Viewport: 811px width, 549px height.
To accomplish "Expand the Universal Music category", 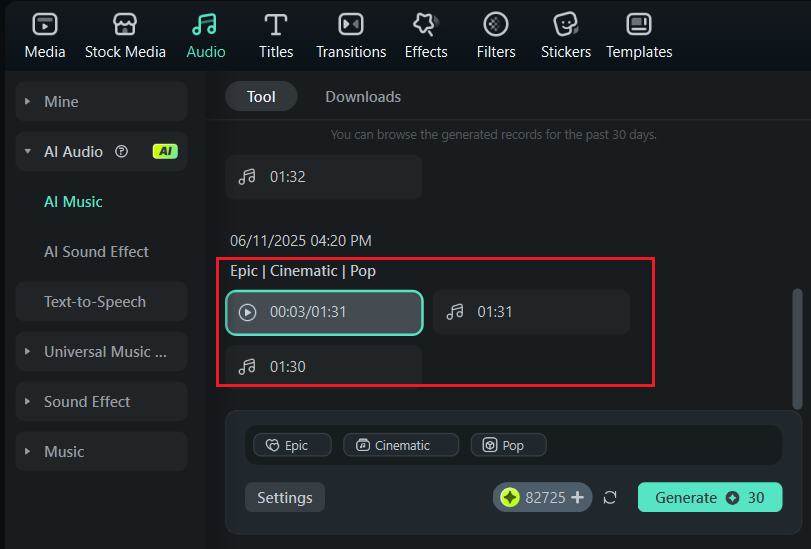I will (x=27, y=351).
